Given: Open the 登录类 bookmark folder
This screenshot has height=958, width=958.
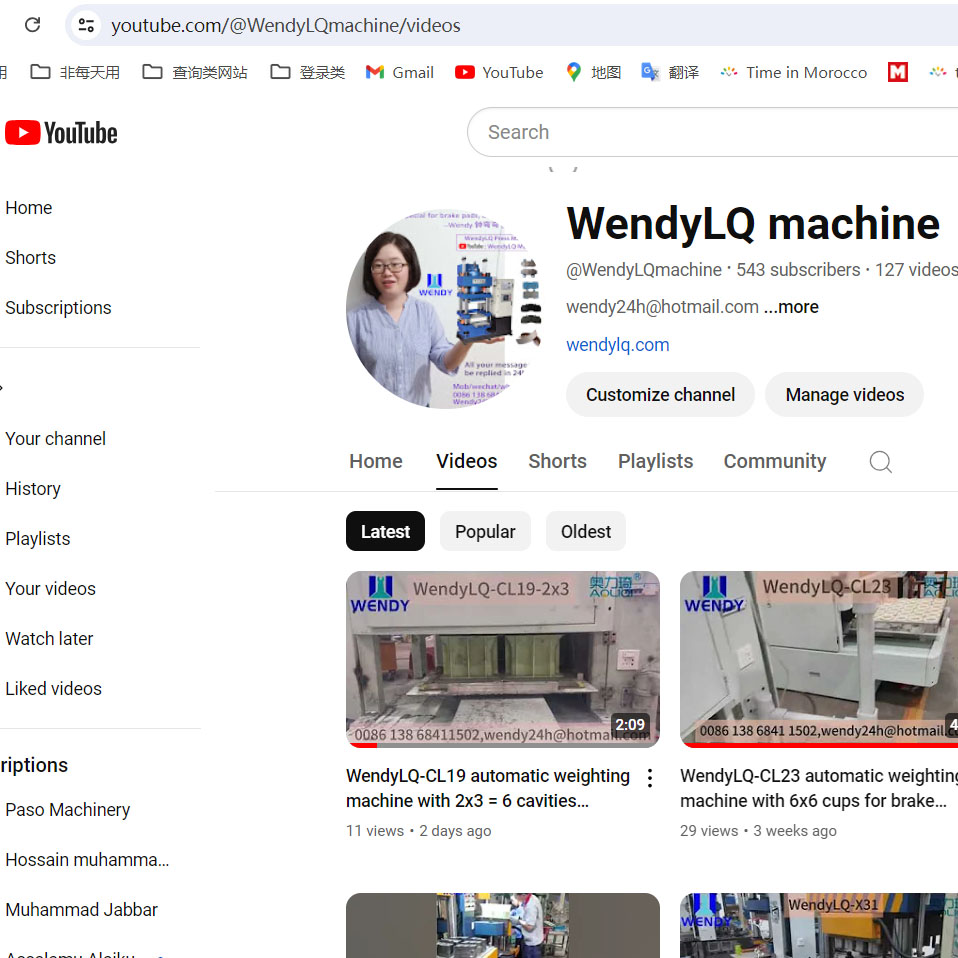Looking at the screenshot, I should coord(308,72).
